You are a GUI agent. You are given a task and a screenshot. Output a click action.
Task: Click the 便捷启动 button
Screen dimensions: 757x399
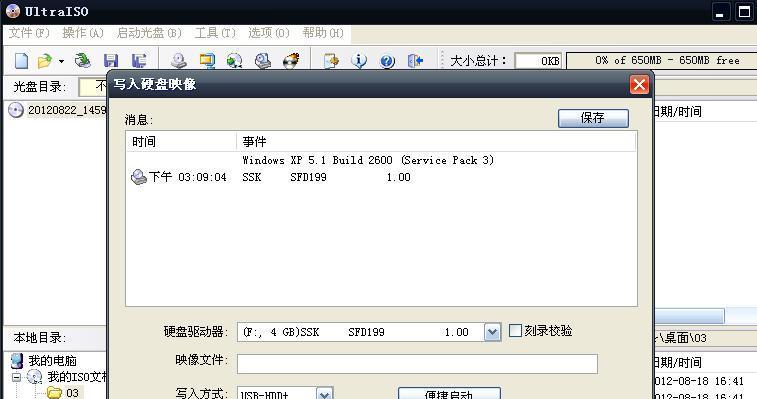click(449, 393)
